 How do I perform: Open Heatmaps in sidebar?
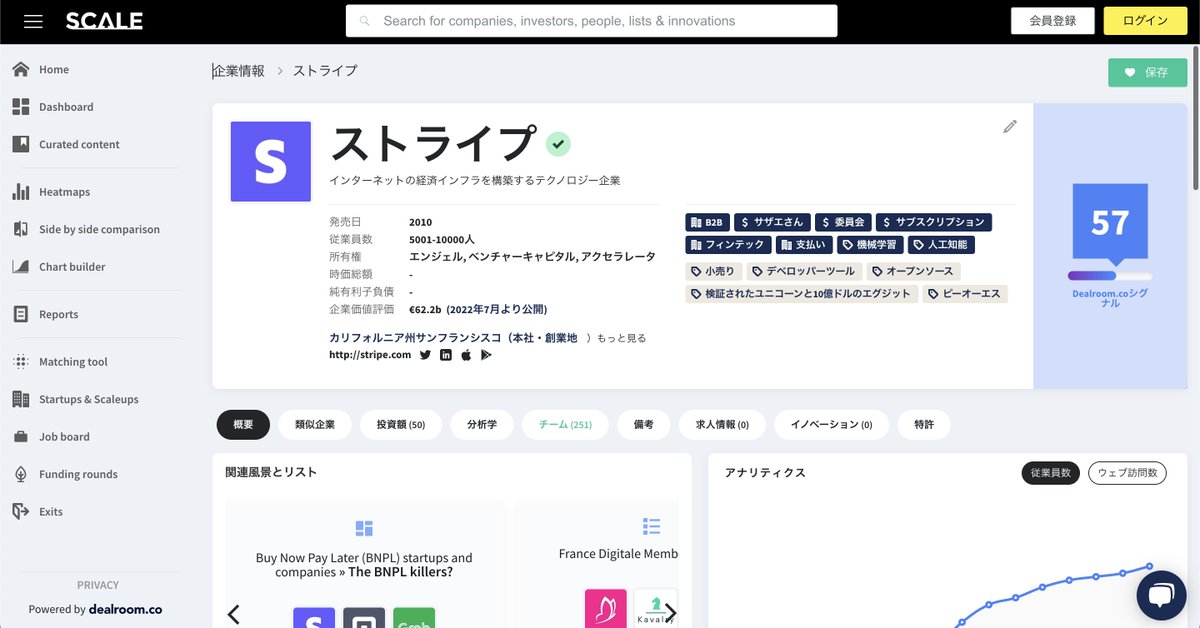coord(64,192)
